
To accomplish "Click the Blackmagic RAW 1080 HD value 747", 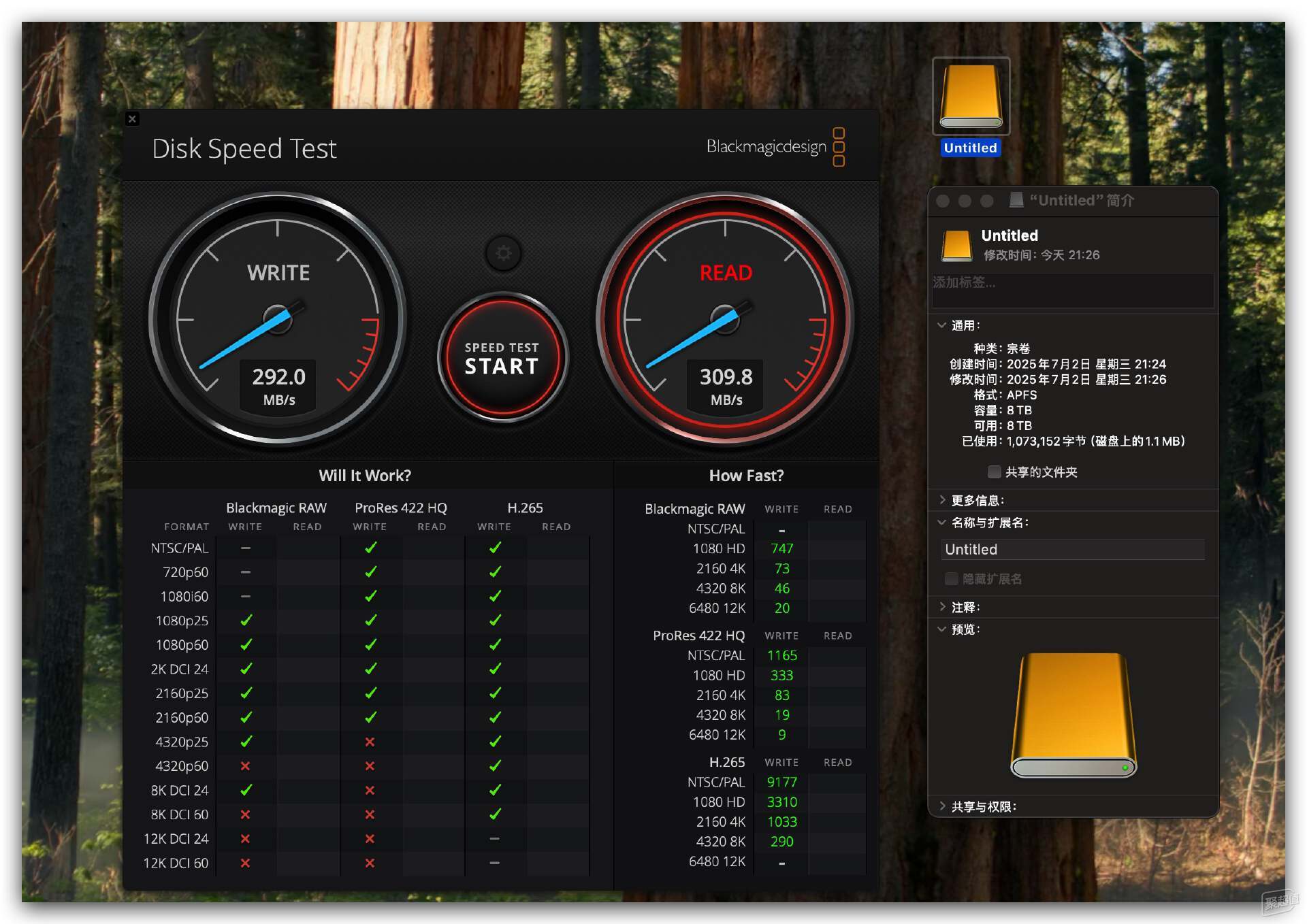I will pos(781,548).
